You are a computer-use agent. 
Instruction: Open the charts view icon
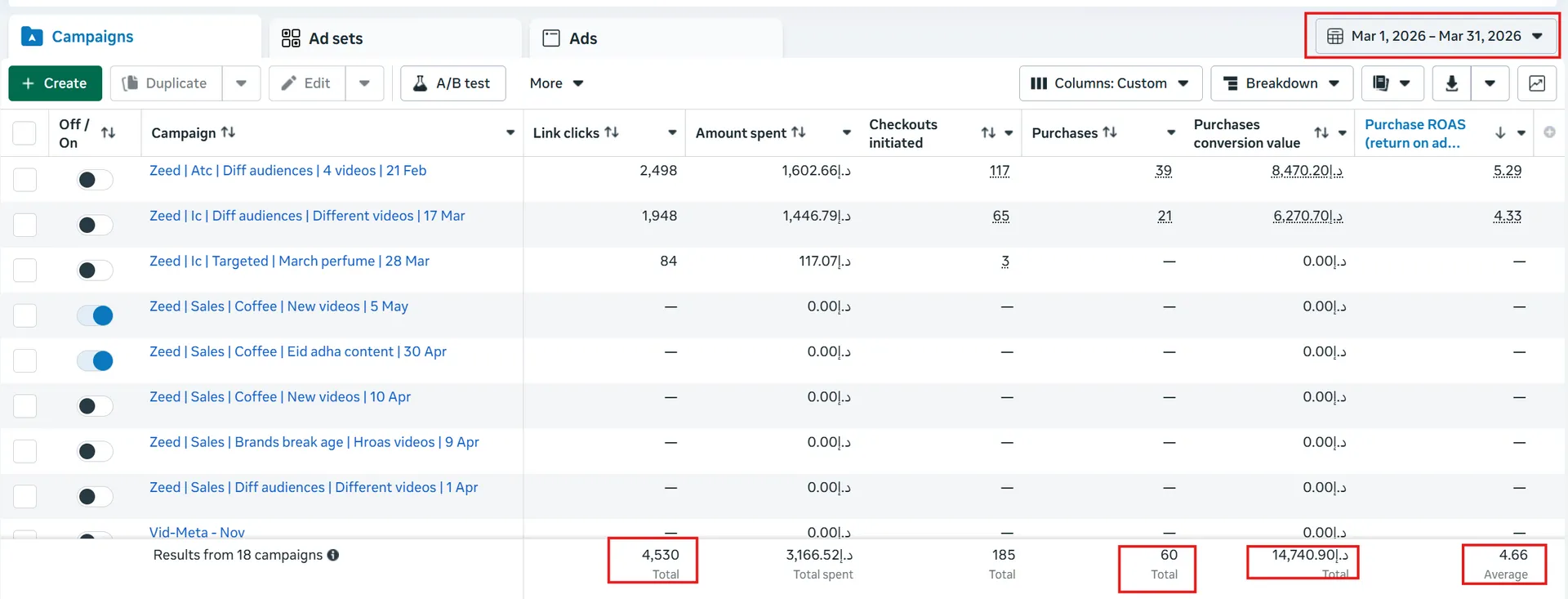pos(1537,83)
